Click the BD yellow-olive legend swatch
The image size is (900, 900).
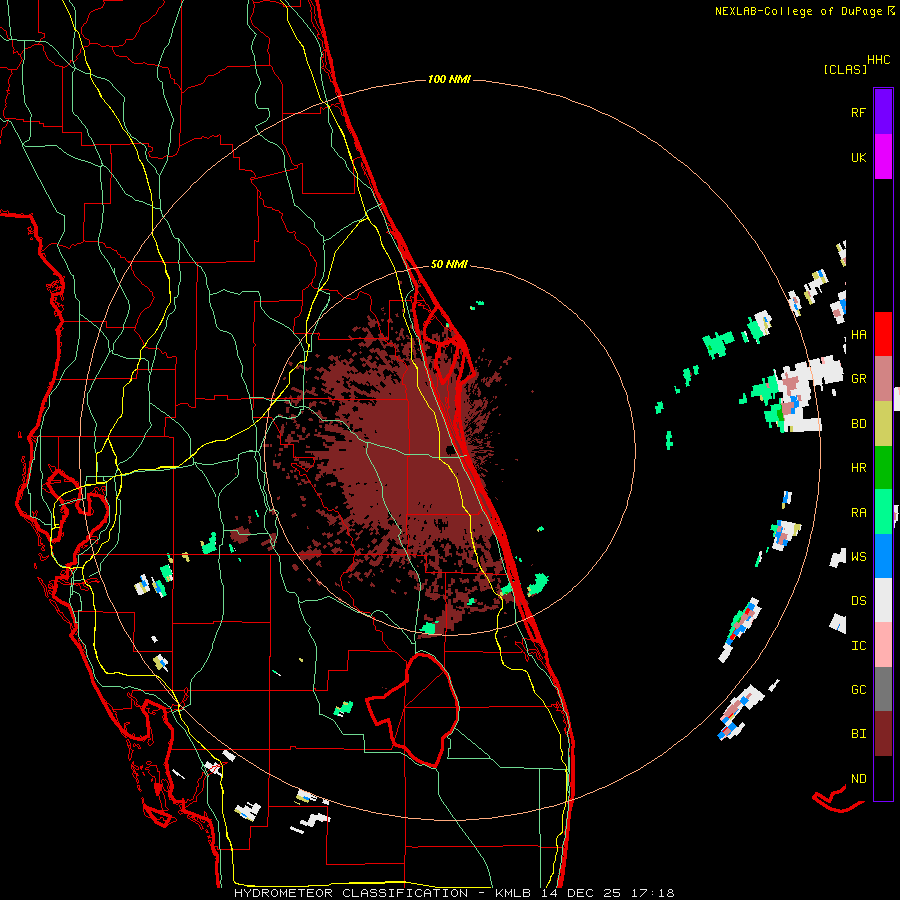(x=883, y=424)
